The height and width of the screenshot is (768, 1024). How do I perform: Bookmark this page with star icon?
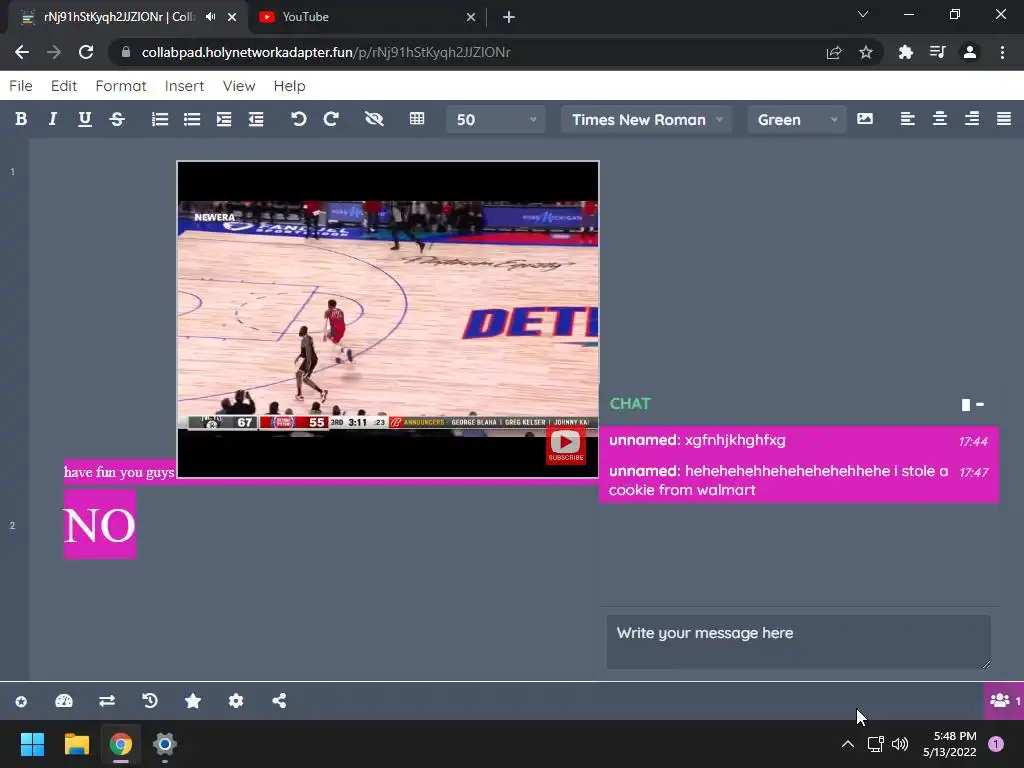866,52
